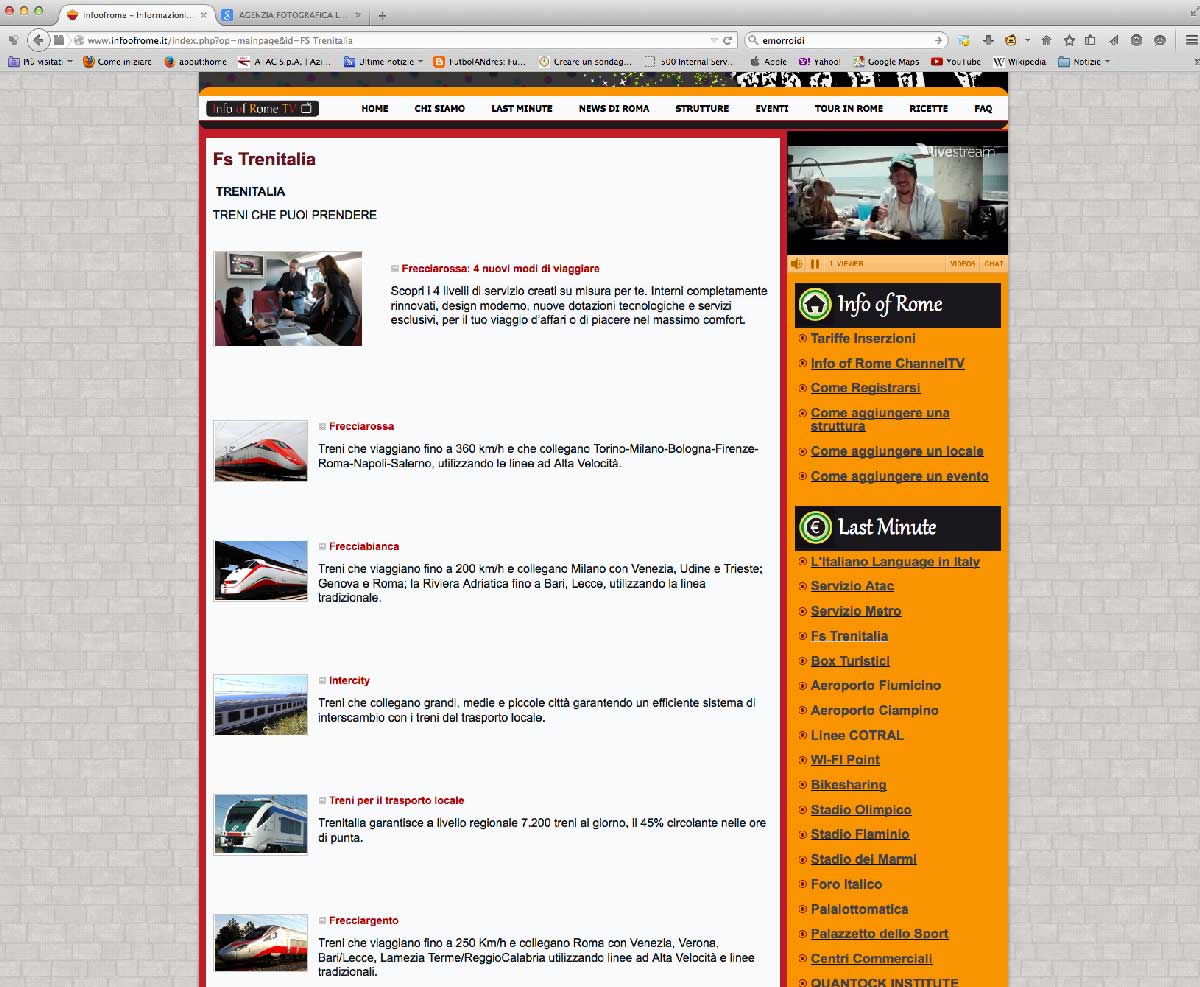This screenshot has height=987, width=1200.
Task: Open the about:home bookmark
Action: tap(195, 62)
